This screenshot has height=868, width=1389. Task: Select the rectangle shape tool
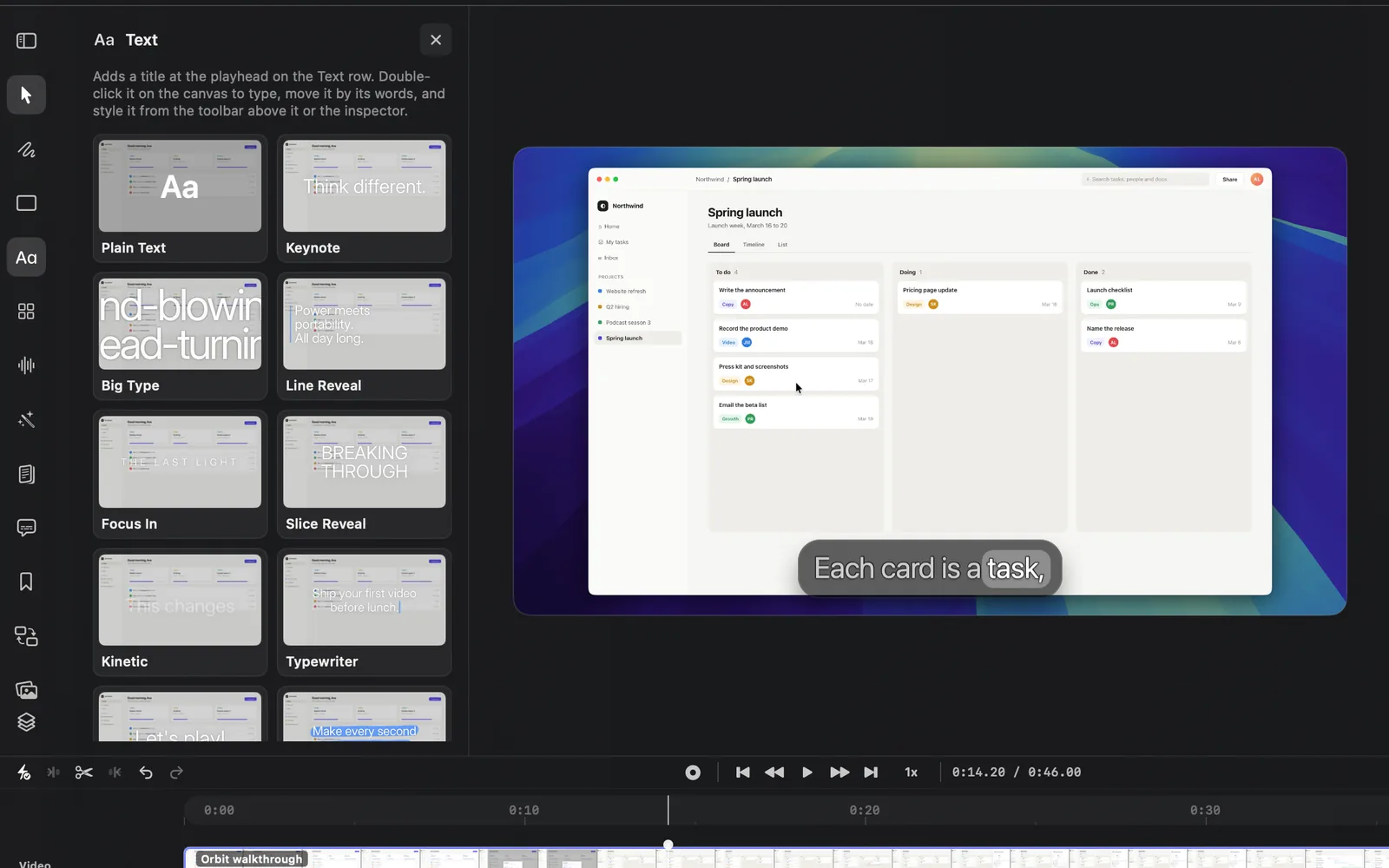(x=26, y=203)
